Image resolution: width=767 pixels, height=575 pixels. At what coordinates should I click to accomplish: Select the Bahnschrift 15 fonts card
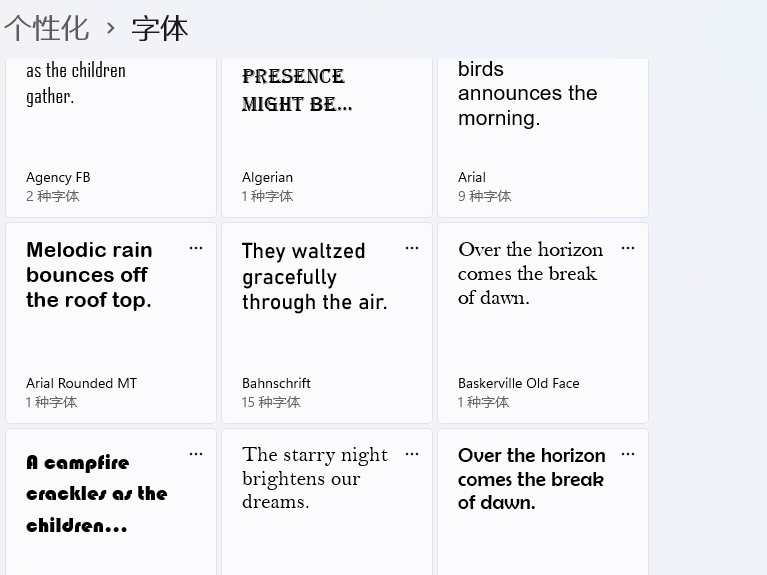coord(327,323)
